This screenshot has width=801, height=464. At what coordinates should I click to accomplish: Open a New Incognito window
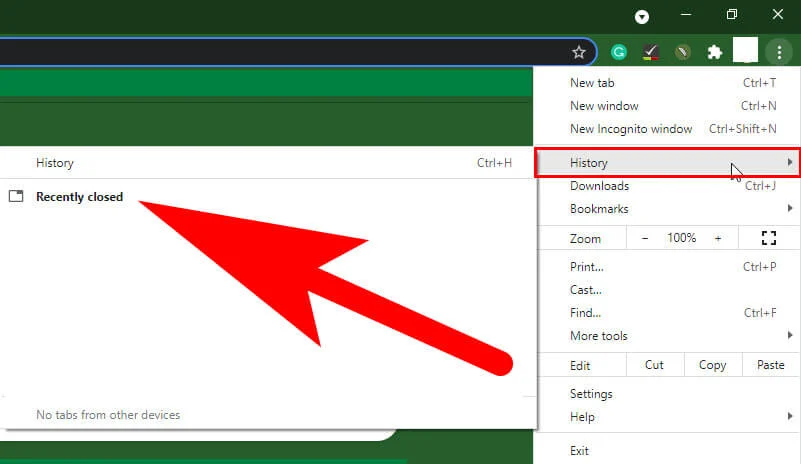click(667, 129)
